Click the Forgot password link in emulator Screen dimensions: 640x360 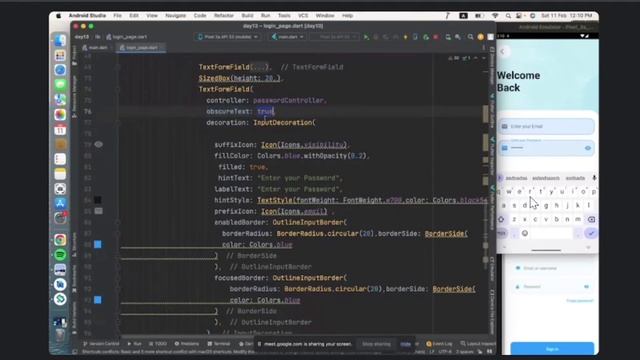[x=579, y=301]
